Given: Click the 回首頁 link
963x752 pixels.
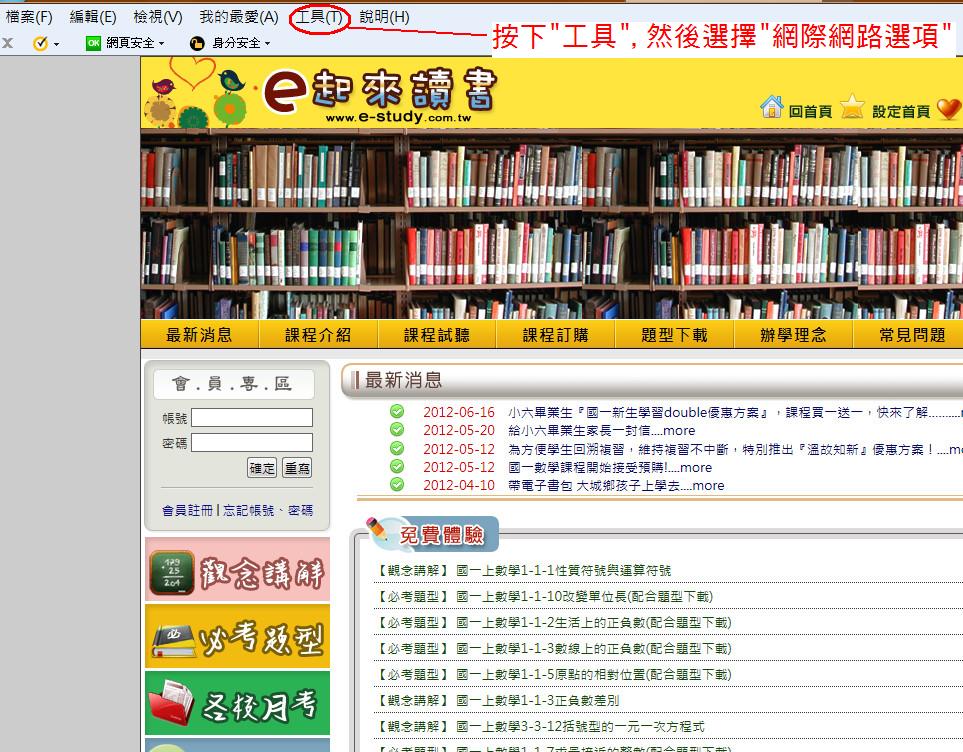Looking at the screenshot, I should [810, 111].
